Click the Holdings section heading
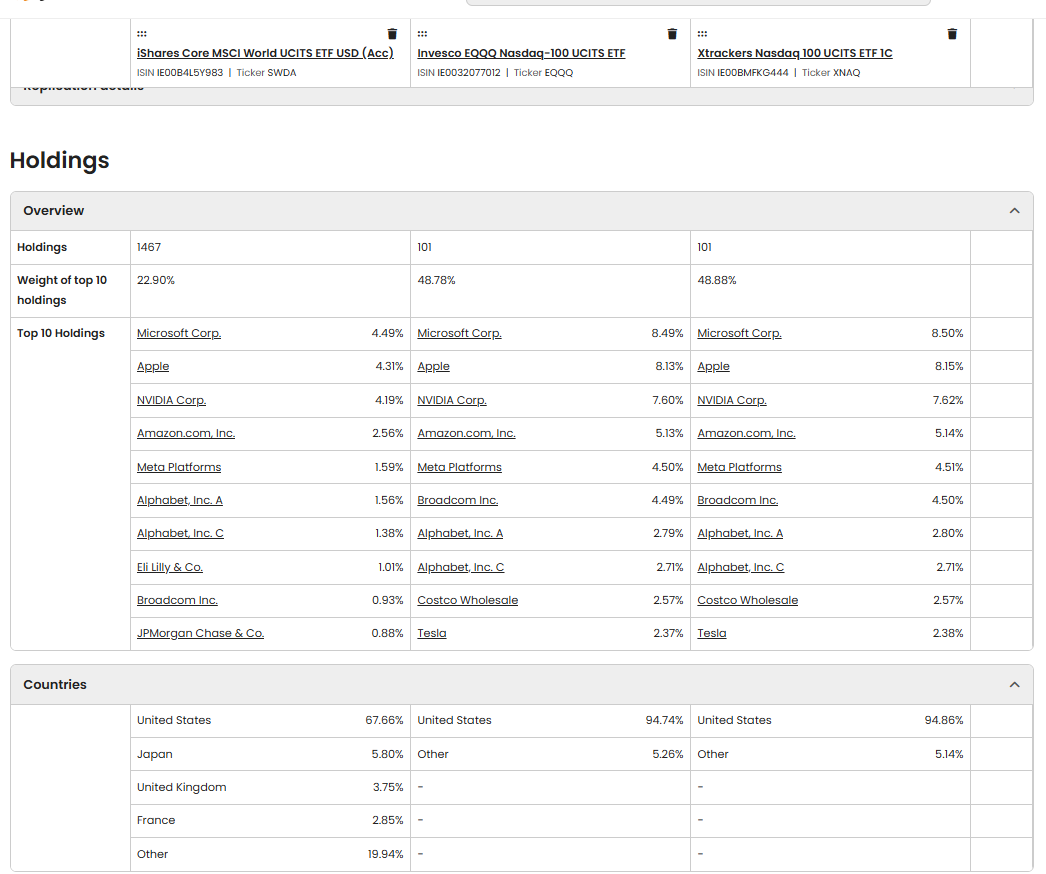 point(59,161)
